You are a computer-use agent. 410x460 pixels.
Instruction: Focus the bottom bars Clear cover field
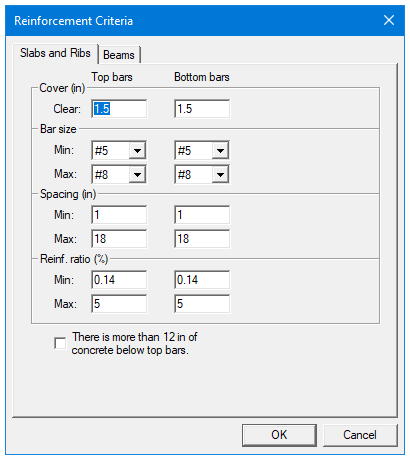(x=202, y=109)
